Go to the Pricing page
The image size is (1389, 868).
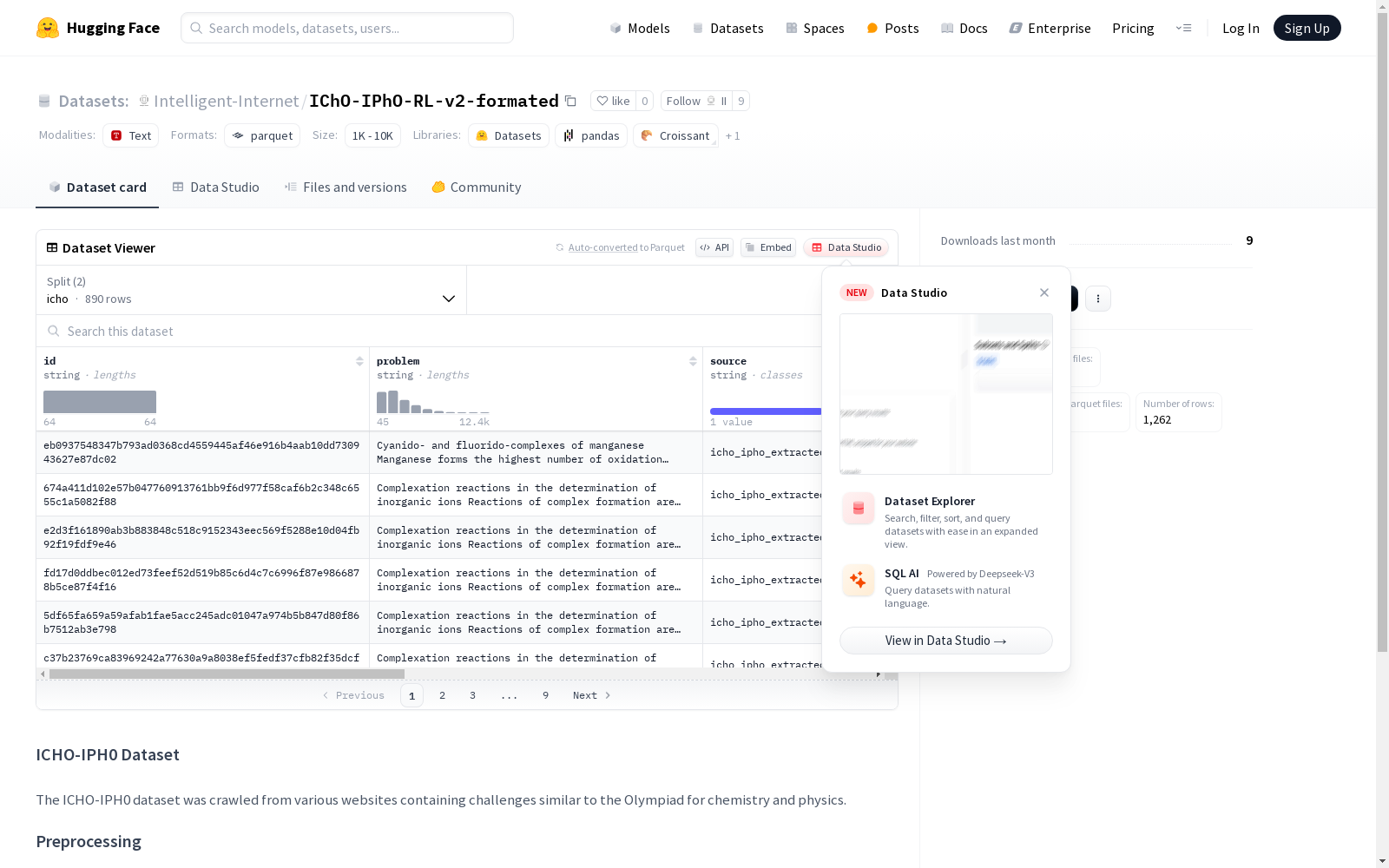point(1133,28)
